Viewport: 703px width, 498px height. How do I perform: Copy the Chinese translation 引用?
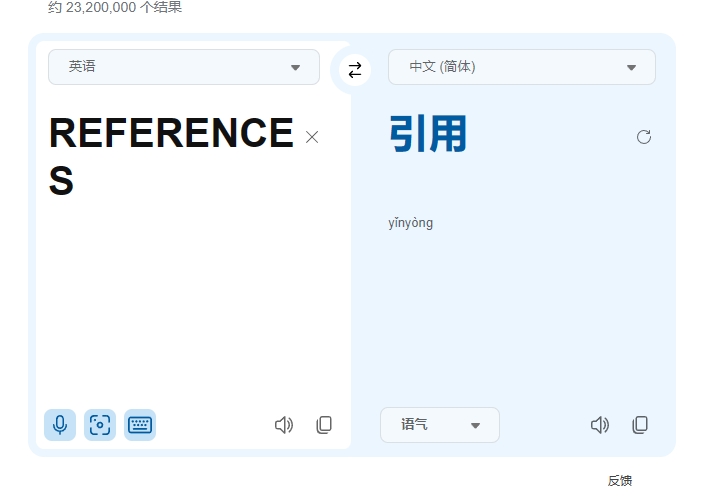tap(640, 424)
